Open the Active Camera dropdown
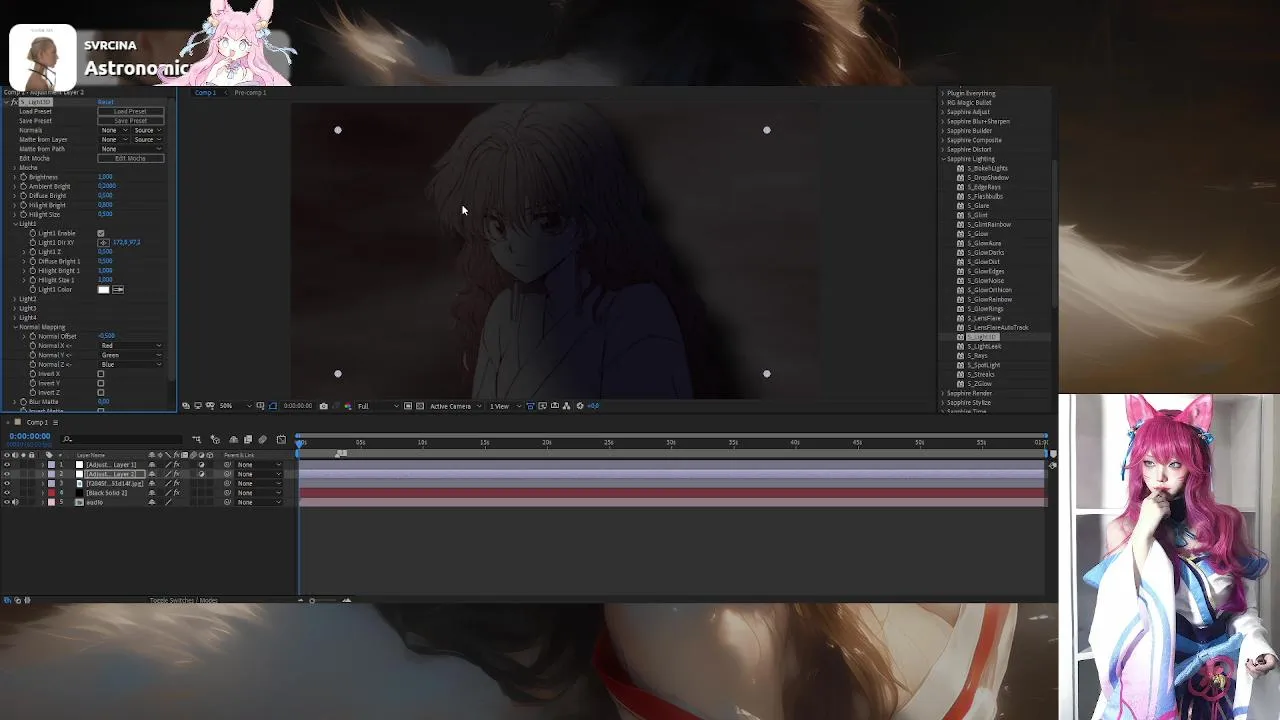The image size is (1280, 720). point(455,406)
